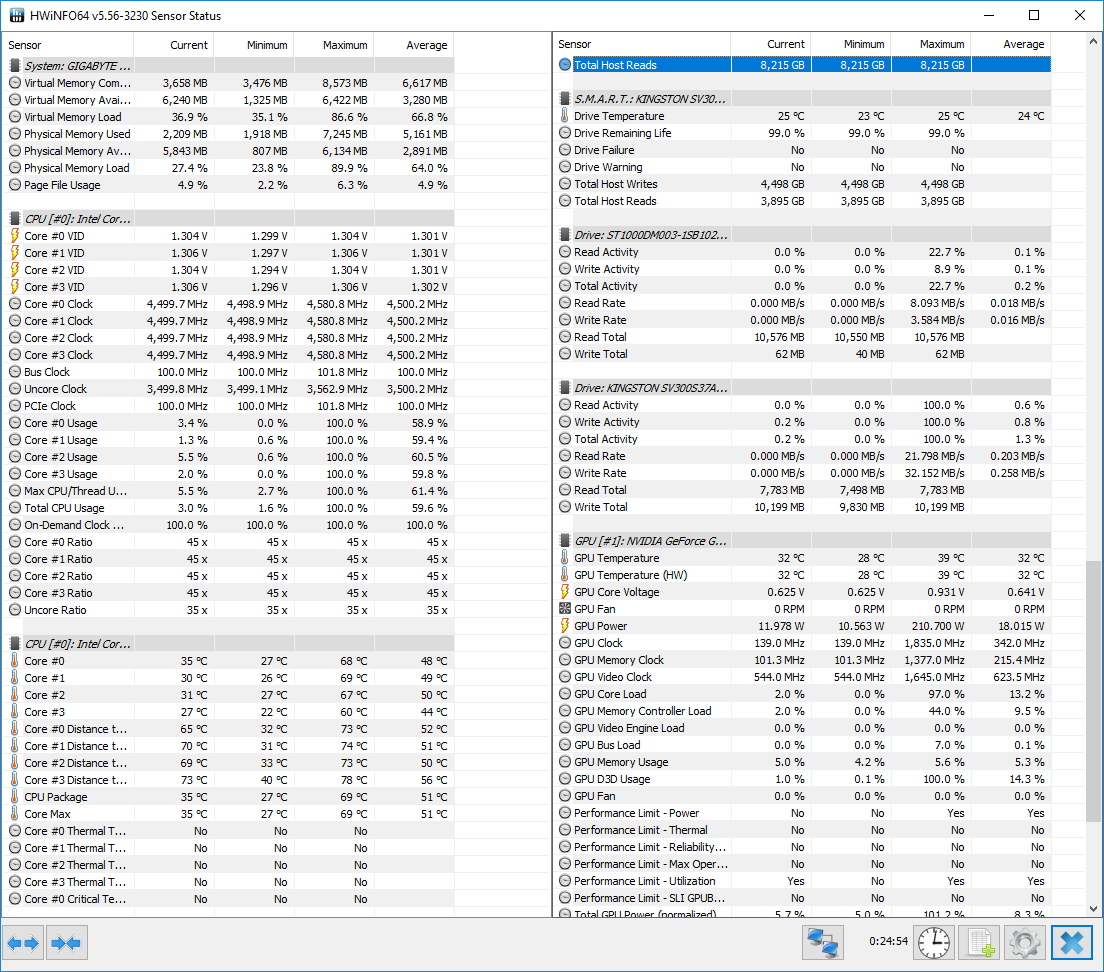
Task: Select the Performance Limit - Thermal row
Action: click(x=803, y=830)
